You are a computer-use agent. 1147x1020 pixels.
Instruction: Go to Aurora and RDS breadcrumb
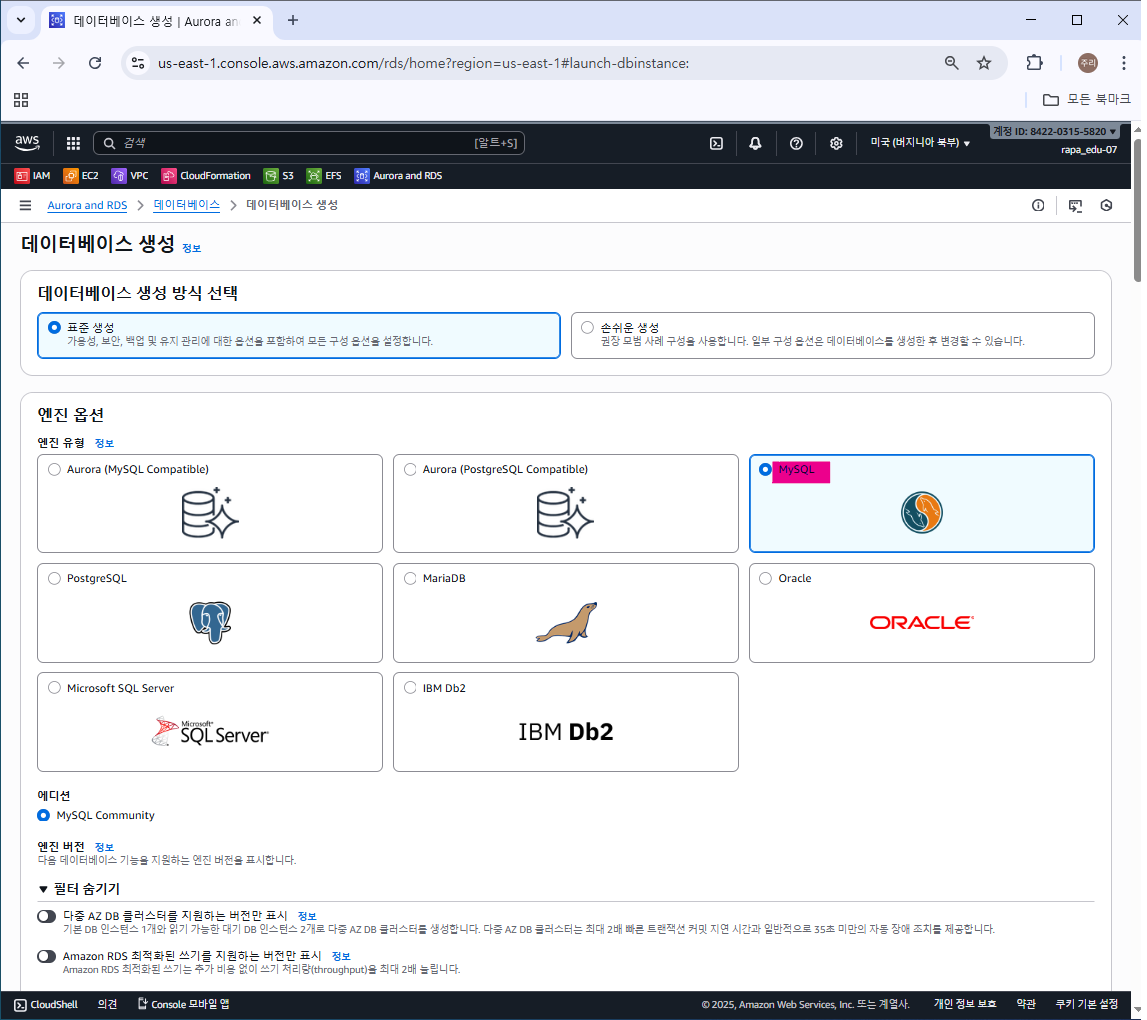coord(87,206)
